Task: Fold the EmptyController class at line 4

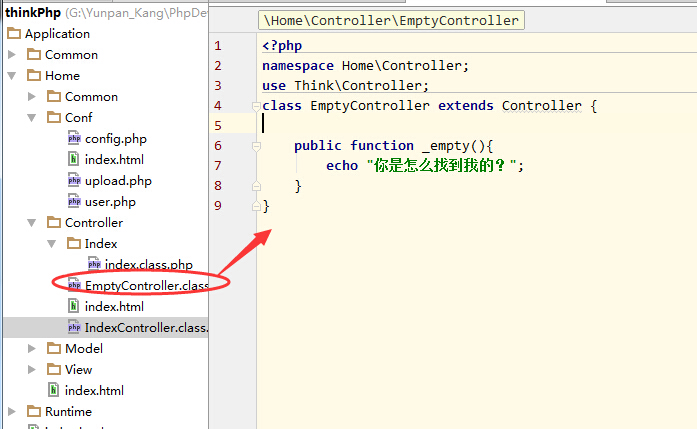Action: (x=257, y=106)
